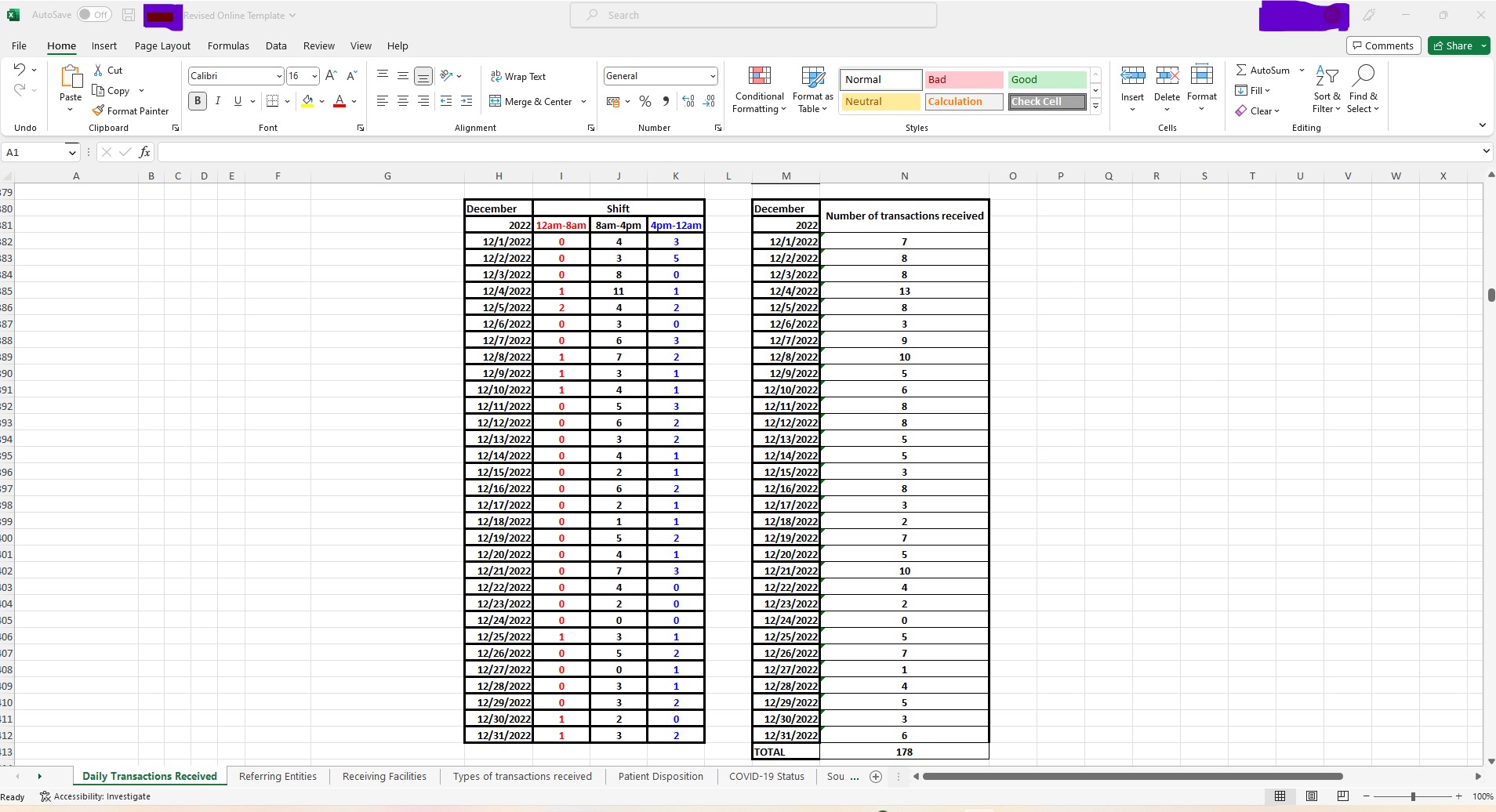Open the Page Layout ribbon tab
The width and height of the screenshot is (1496, 812).
(x=162, y=45)
